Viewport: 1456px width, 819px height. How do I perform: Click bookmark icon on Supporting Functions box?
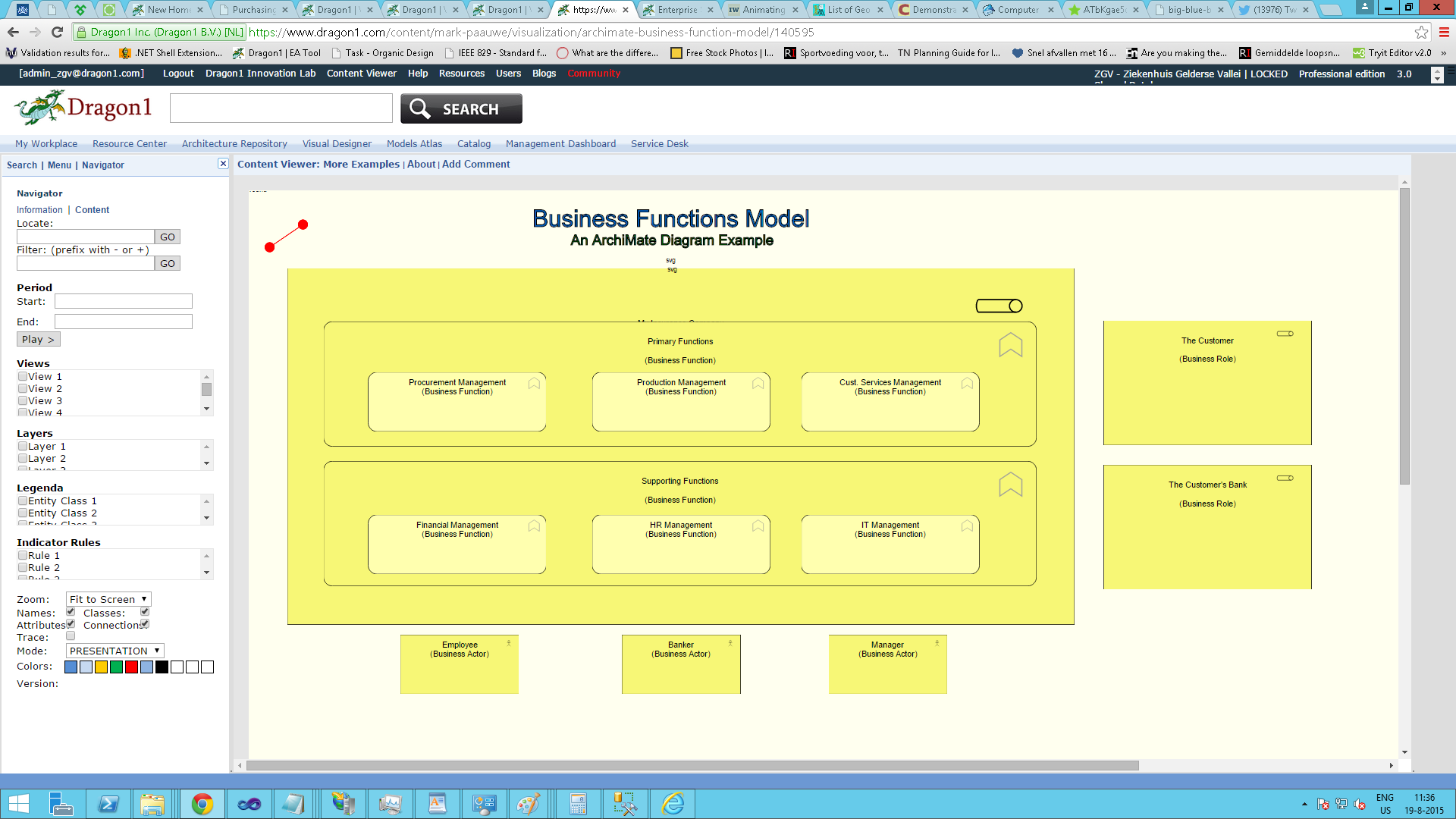tap(1010, 485)
